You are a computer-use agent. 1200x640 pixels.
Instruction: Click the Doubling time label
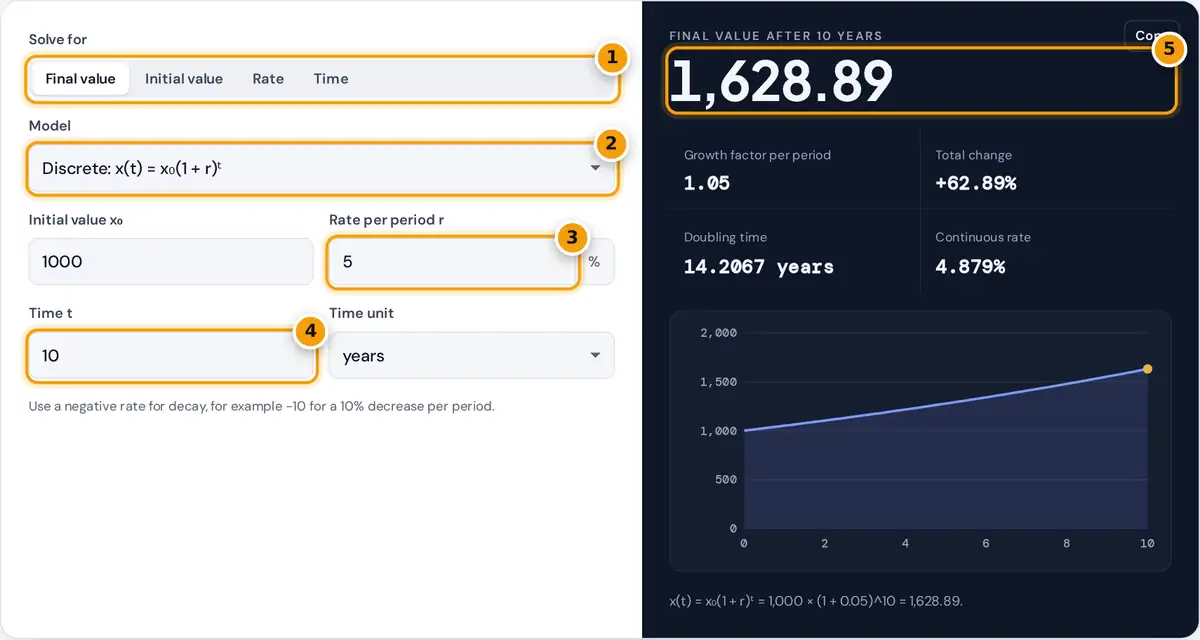pyautogui.click(x=725, y=237)
